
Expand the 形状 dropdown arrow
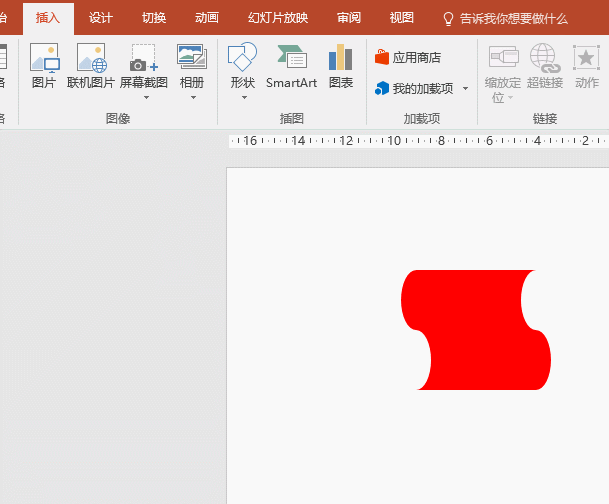(x=243, y=98)
